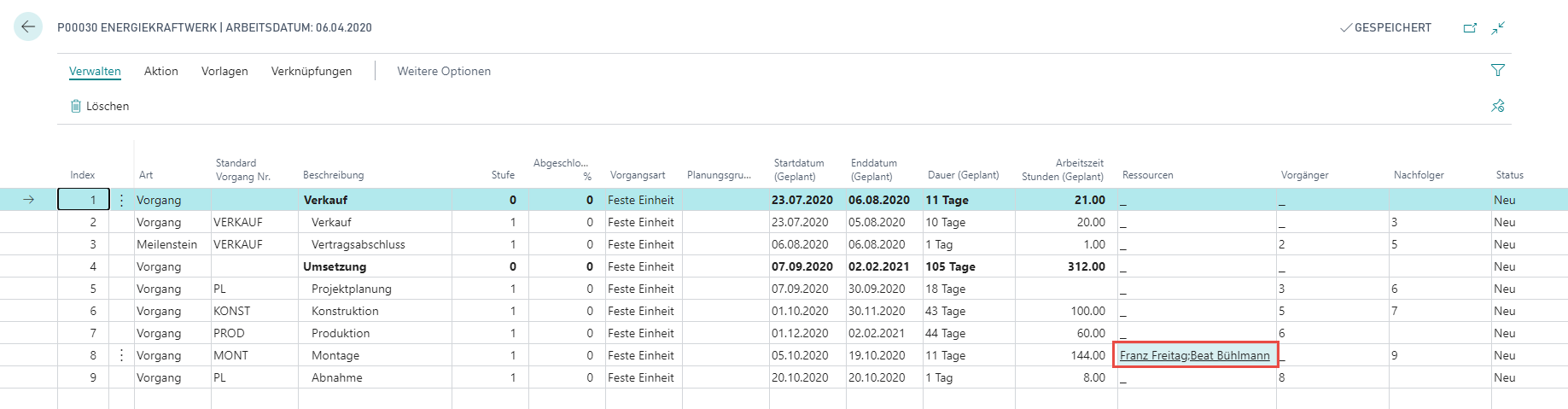
Task: Click the Status column header
Action: tap(1509, 175)
